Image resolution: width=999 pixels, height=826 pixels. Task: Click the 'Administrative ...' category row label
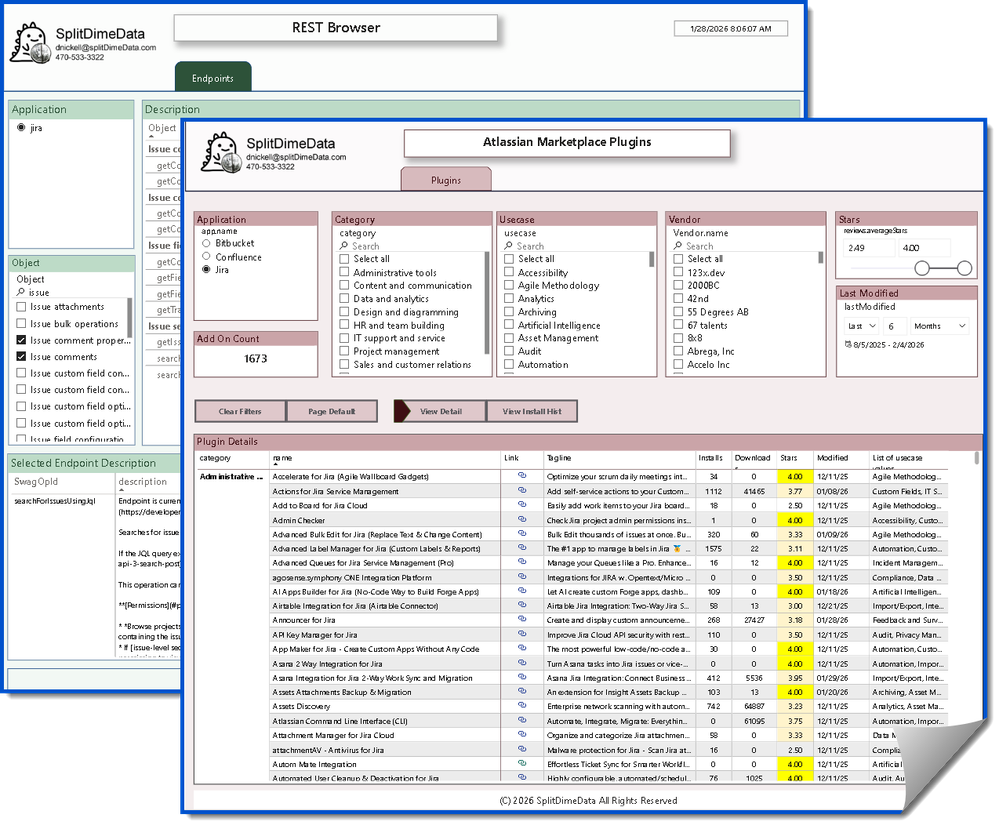[231, 477]
